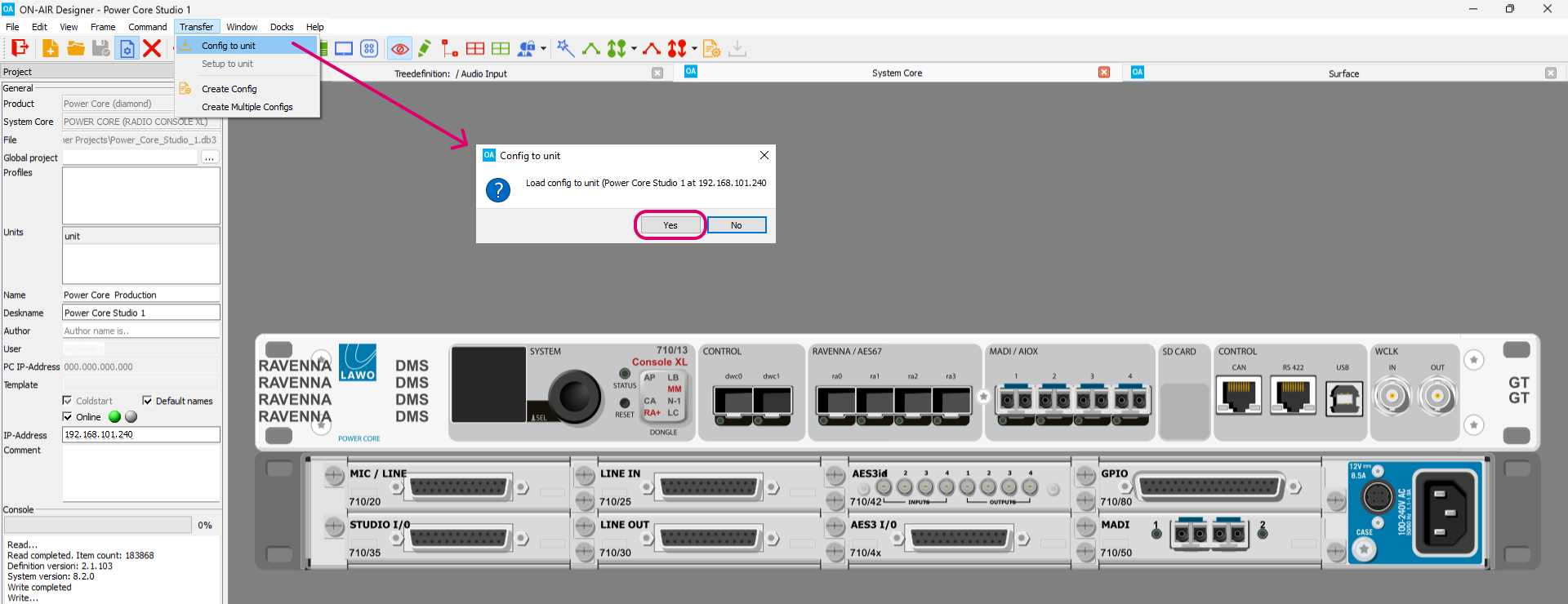Click the IP-Address input field

pos(140,434)
